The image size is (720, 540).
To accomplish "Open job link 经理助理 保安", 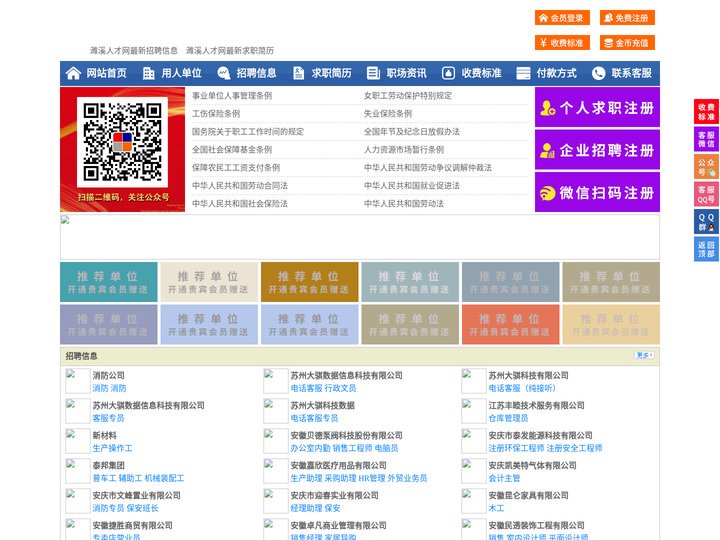I will (x=315, y=508).
